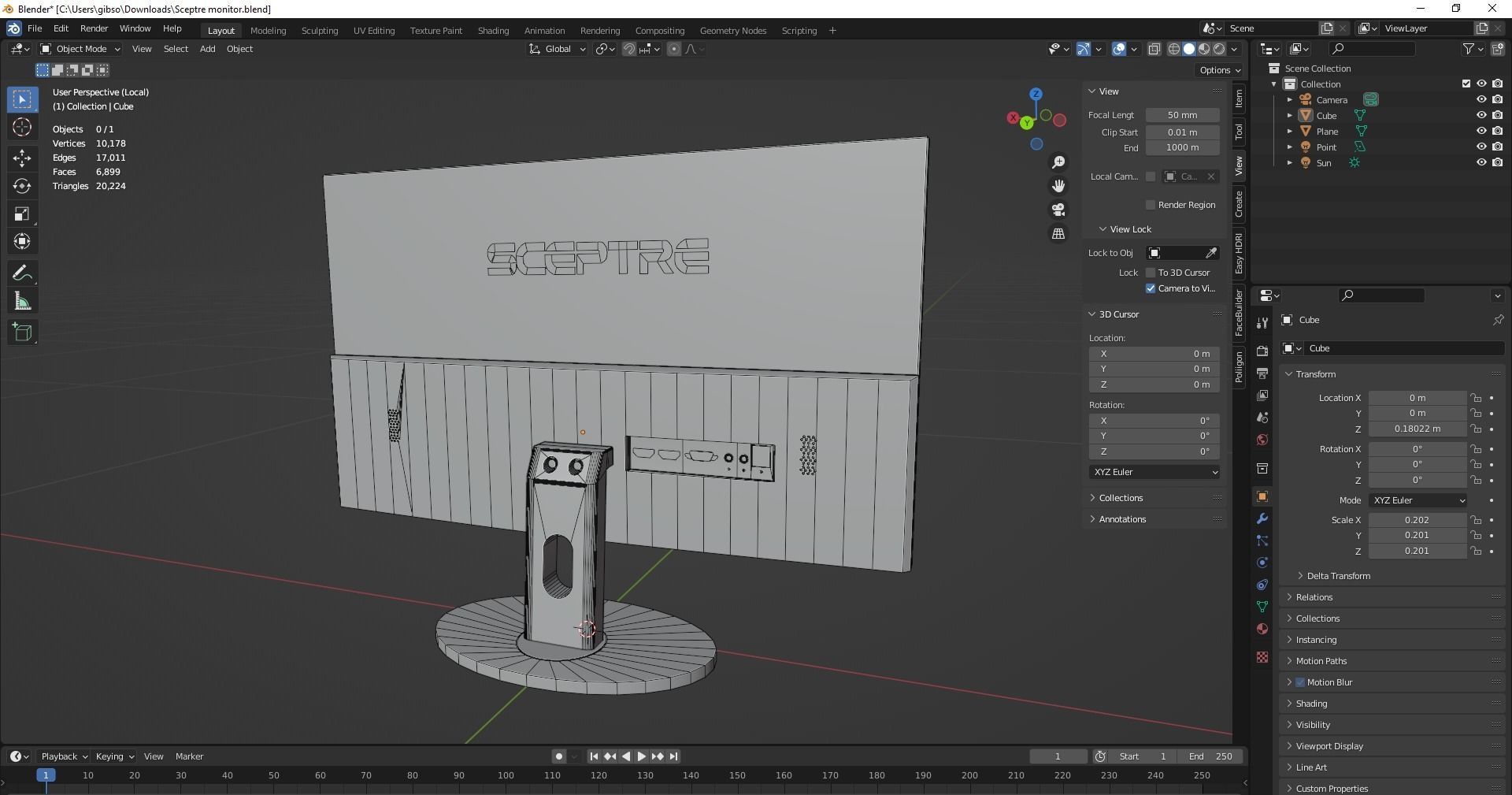Open the Physics properties tab icon

pyautogui.click(x=1262, y=563)
